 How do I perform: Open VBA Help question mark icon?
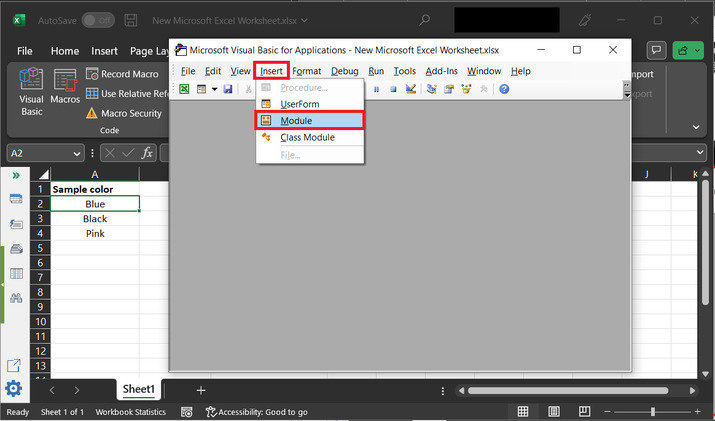[504, 89]
